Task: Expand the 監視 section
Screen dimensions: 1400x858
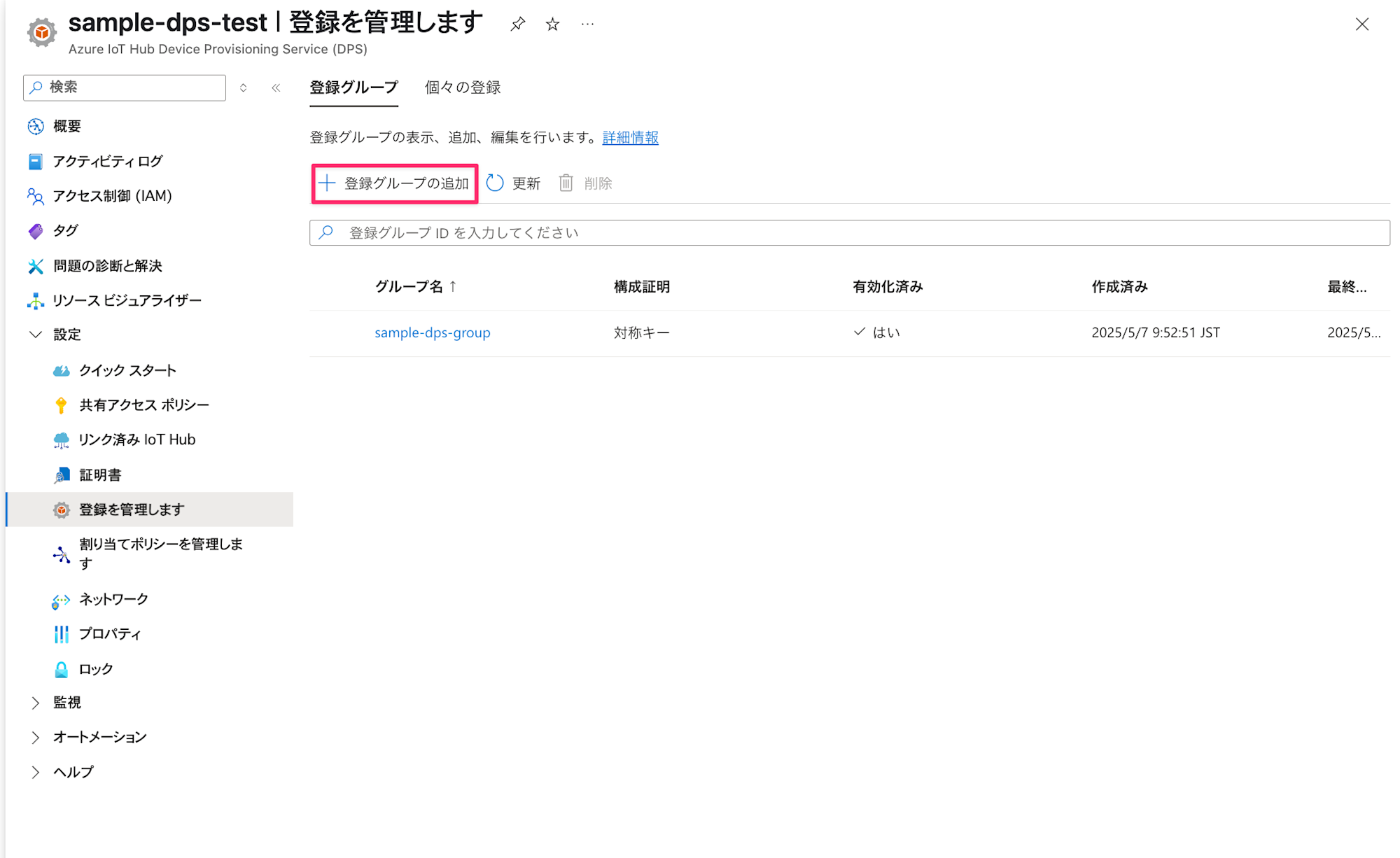Action: (35, 703)
